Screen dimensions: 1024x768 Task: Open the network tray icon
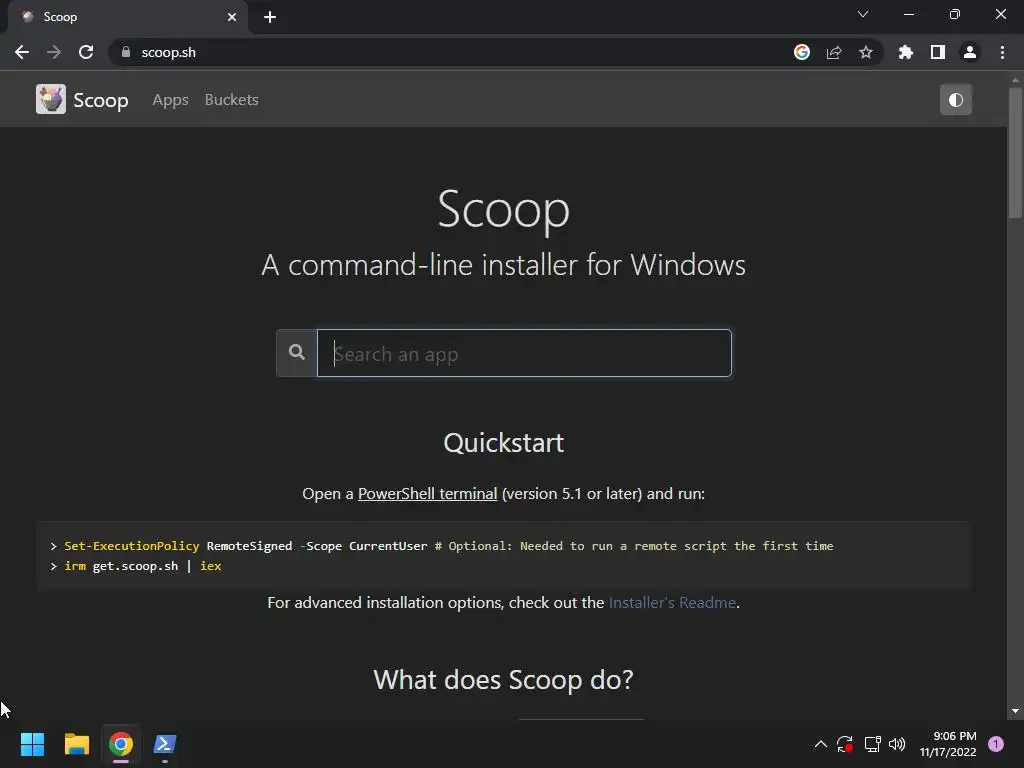tap(872, 744)
